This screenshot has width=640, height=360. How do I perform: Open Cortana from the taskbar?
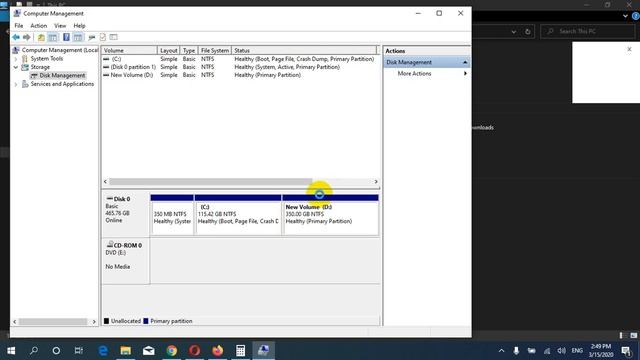point(56,351)
